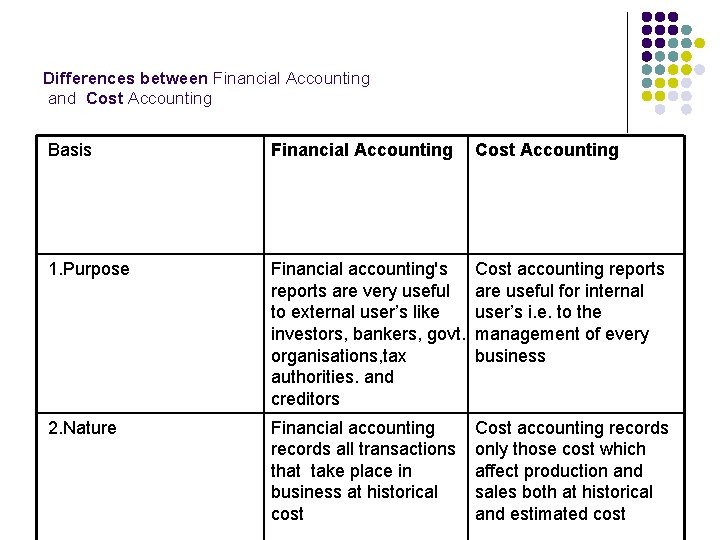Click the bold word "Cost" in the slide title

105,98
